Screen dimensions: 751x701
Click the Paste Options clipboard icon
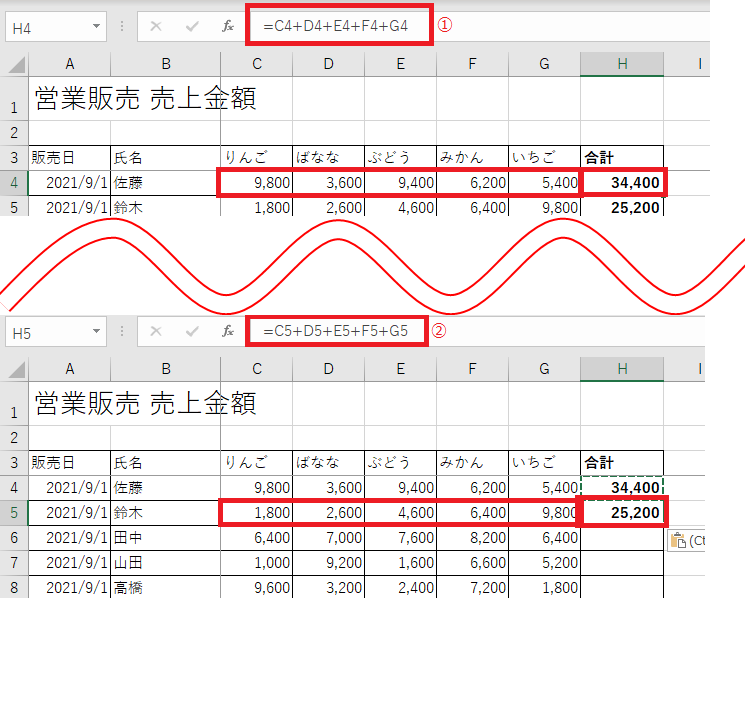pos(679,540)
